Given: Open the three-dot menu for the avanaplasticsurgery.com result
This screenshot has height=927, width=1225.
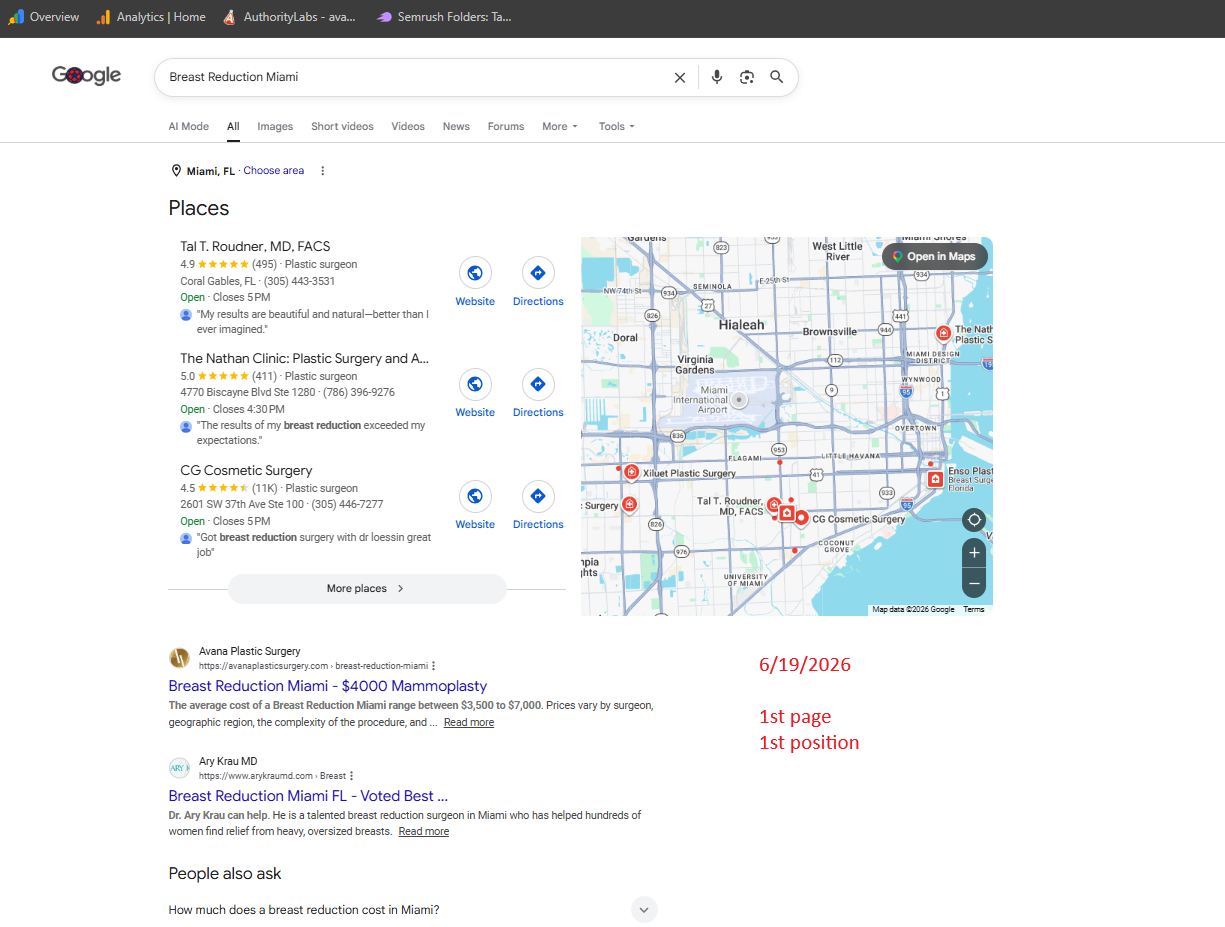Looking at the screenshot, I should [x=433, y=666].
